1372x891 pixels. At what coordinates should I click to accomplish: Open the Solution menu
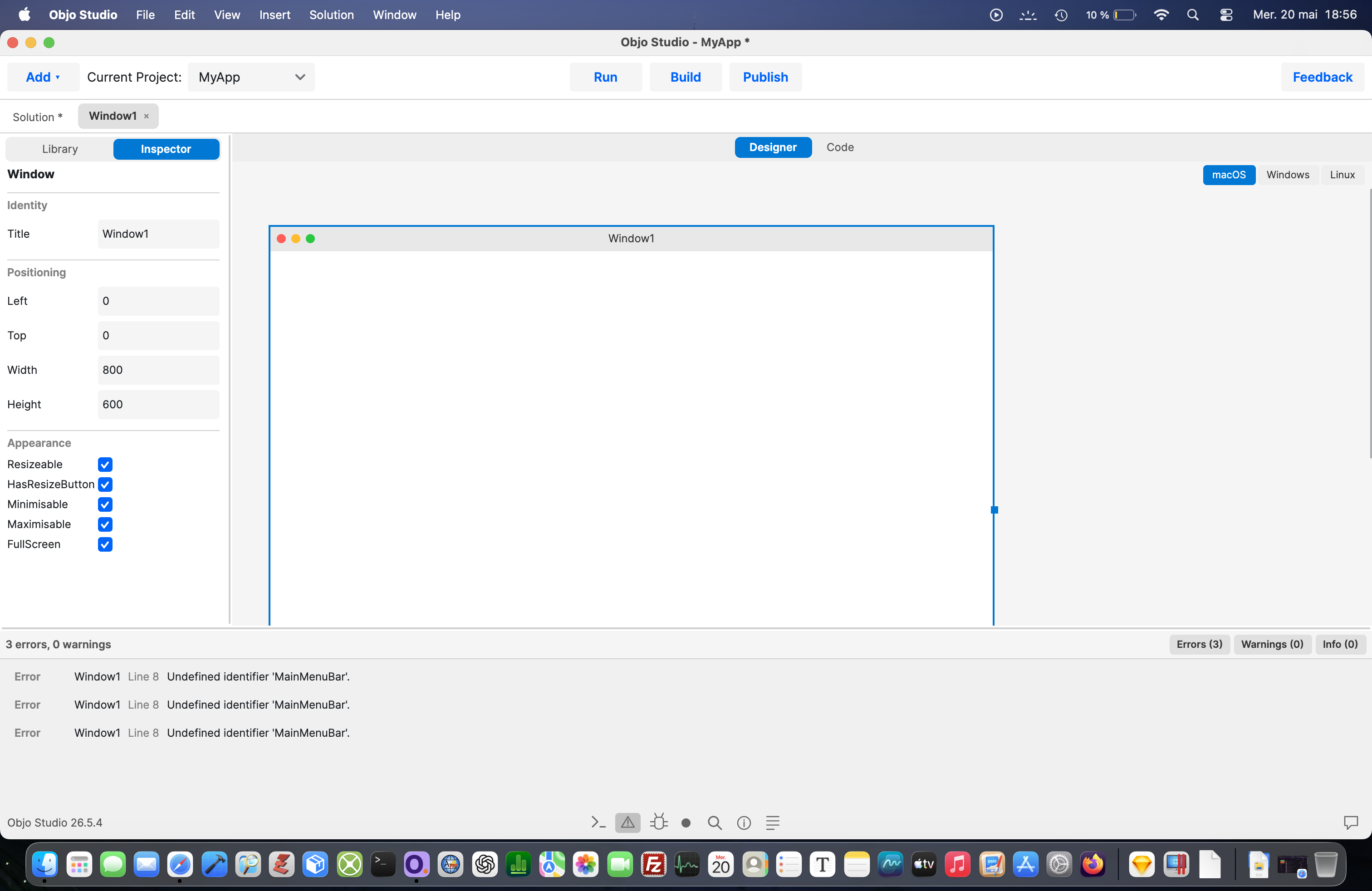click(332, 15)
